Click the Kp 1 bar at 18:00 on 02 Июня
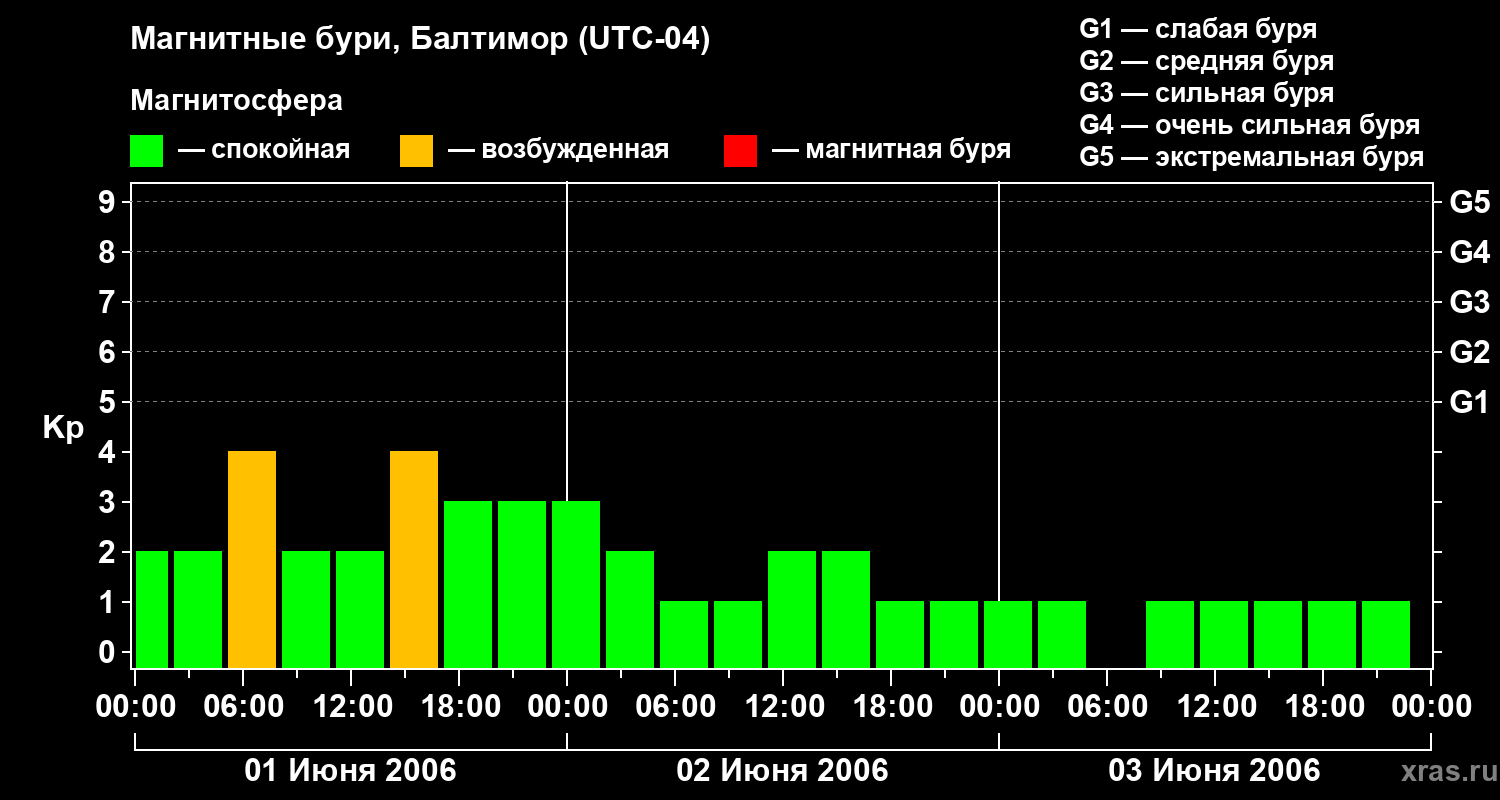1500x800 pixels. 900,635
